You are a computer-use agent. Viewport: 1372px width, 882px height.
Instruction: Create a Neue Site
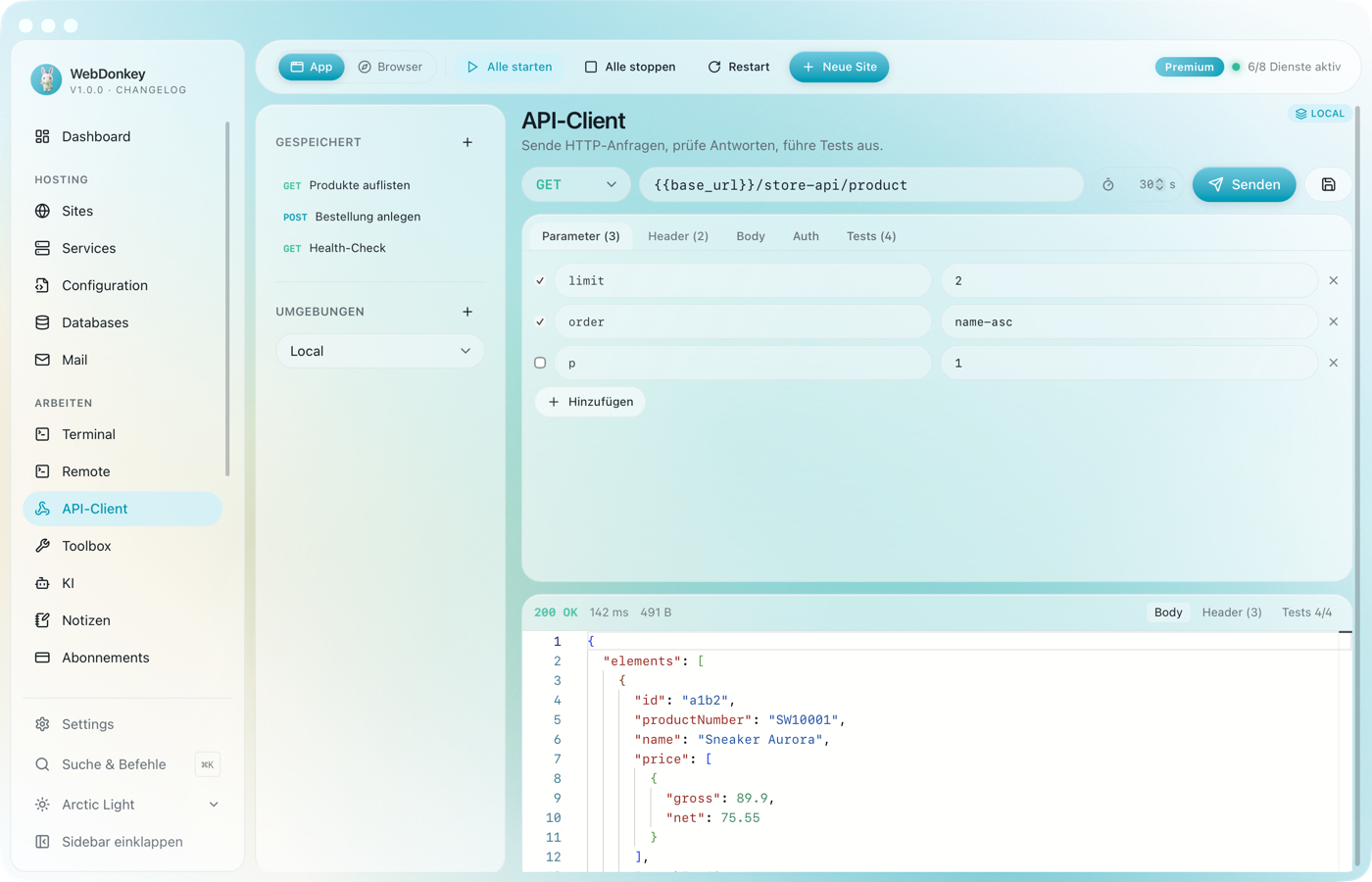point(840,67)
